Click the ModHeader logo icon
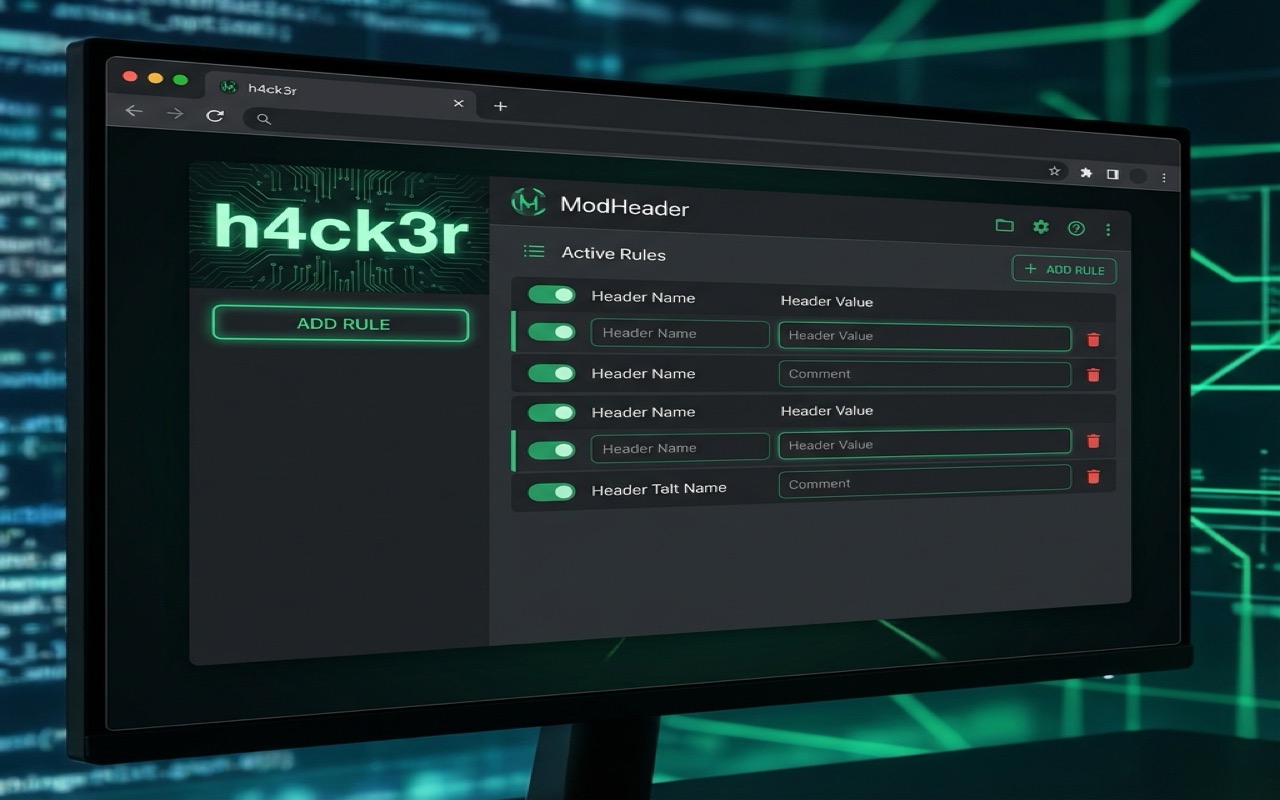 point(528,202)
